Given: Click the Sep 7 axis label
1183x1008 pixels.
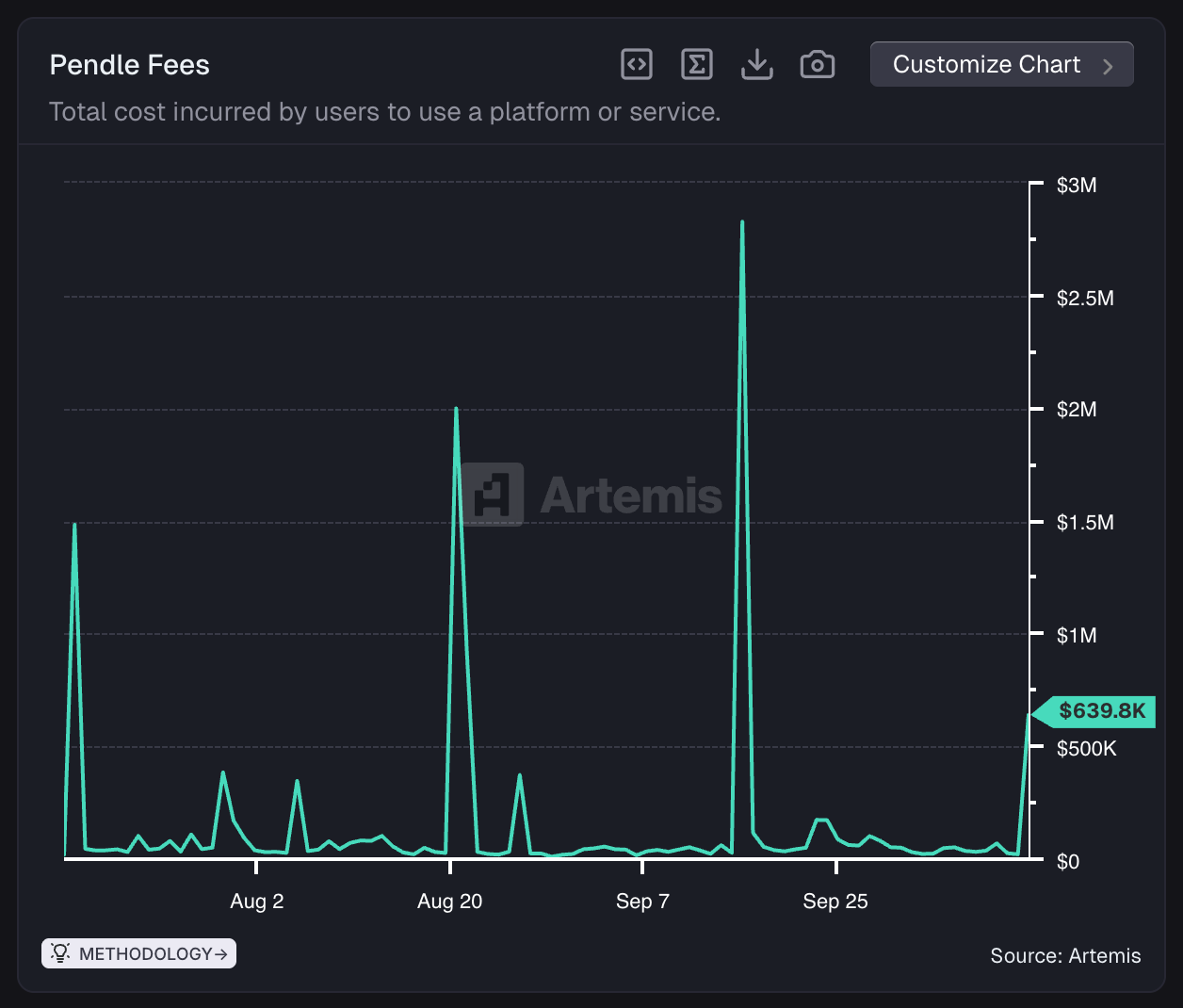Looking at the screenshot, I should click(x=642, y=902).
